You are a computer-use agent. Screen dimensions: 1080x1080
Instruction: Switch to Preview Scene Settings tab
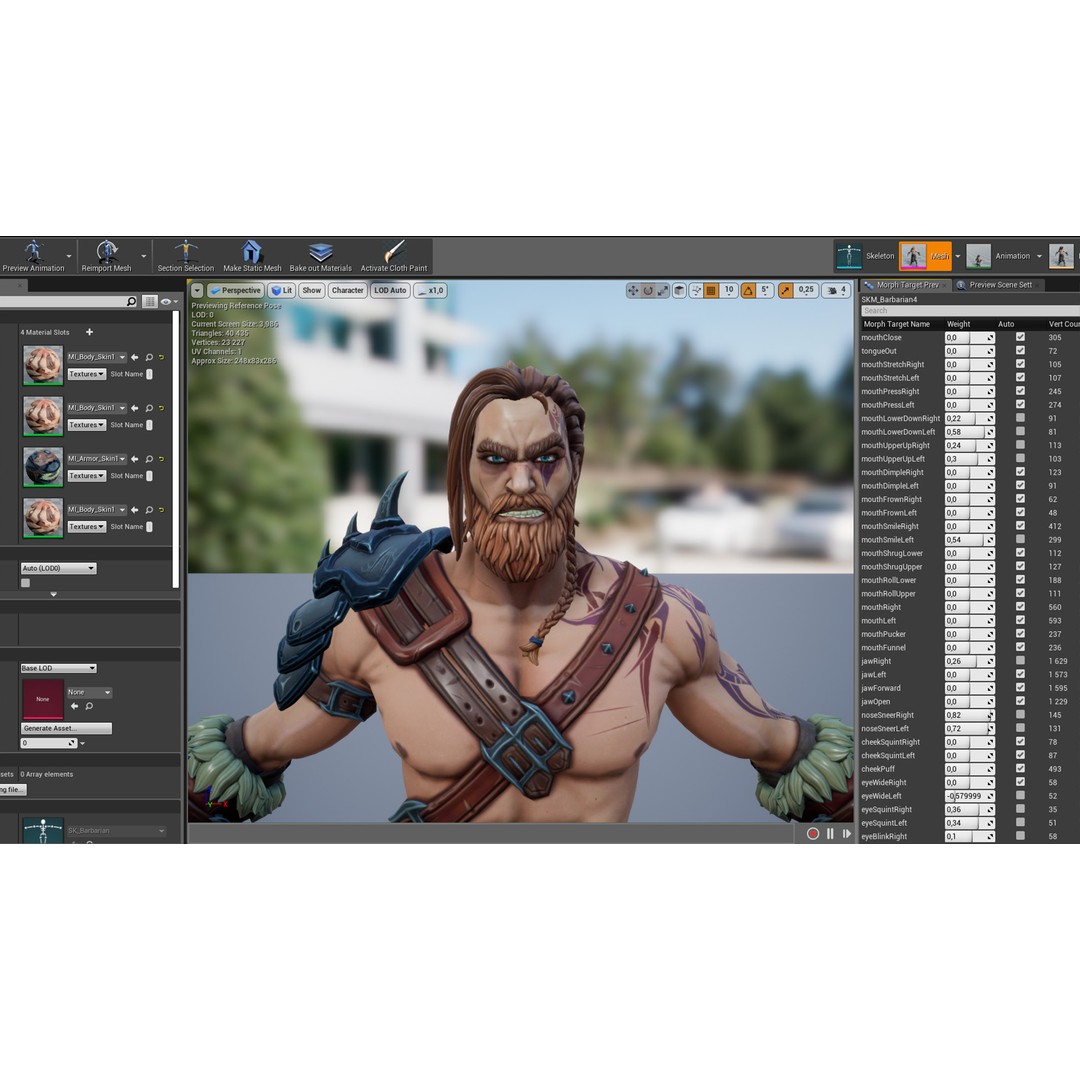pos(998,284)
